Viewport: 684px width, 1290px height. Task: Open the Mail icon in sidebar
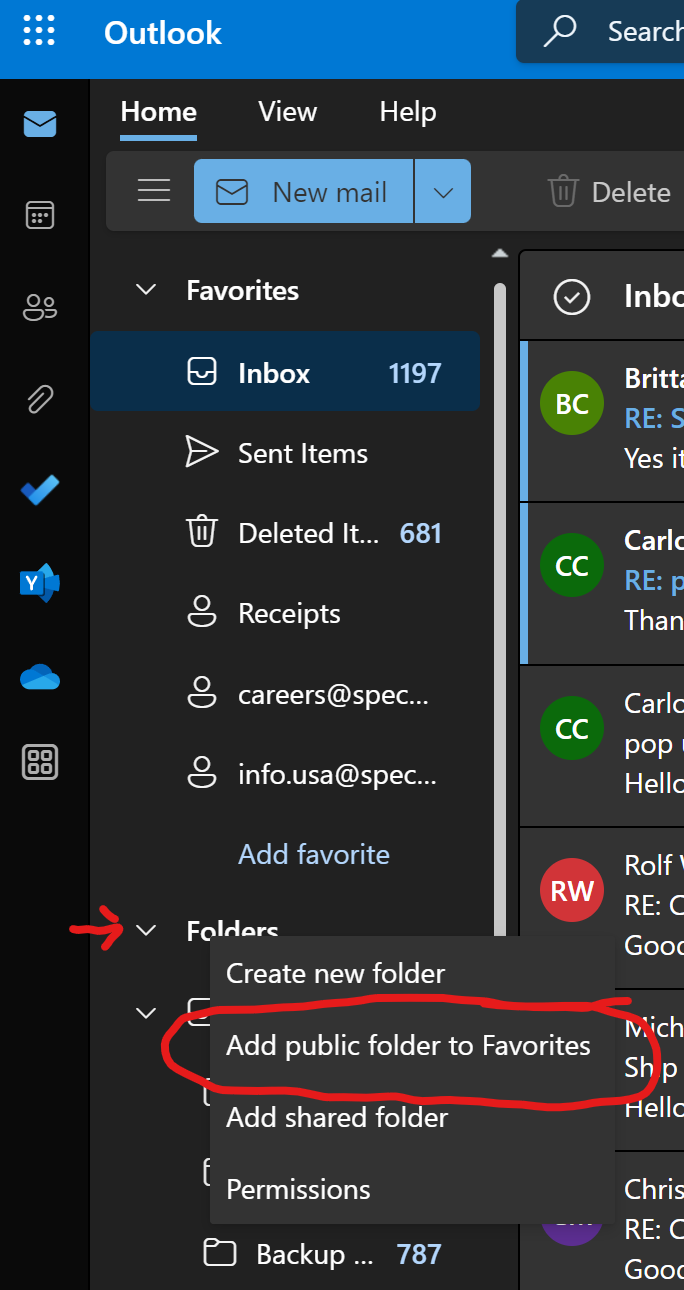(40, 125)
